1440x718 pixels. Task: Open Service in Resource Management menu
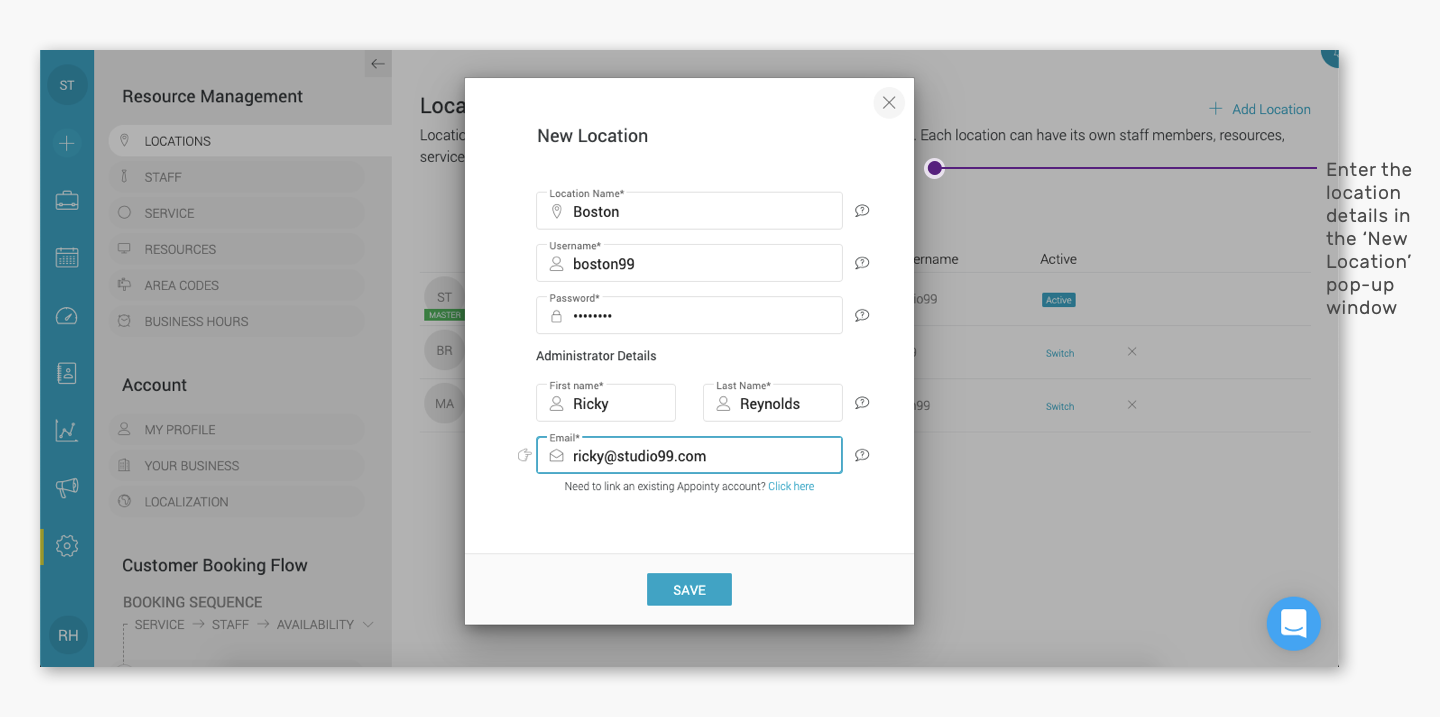point(237,213)
